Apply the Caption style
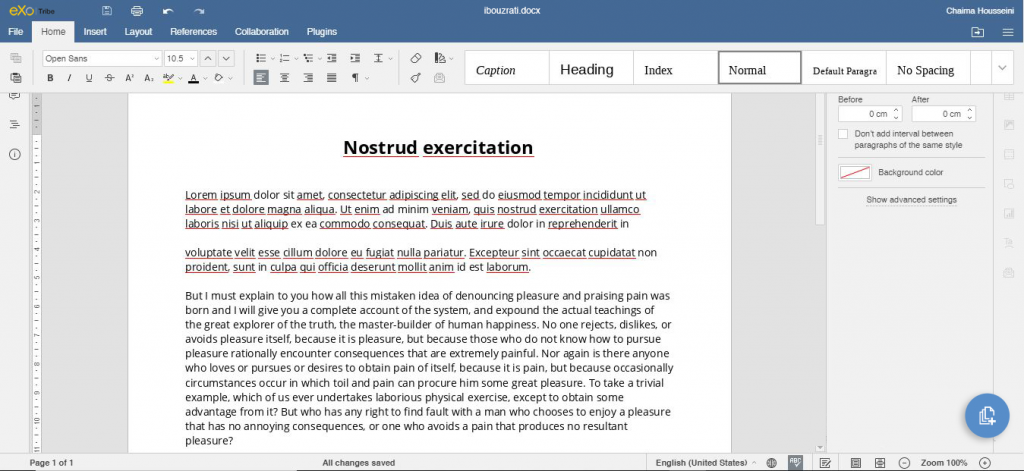 [x=507, y=68]
